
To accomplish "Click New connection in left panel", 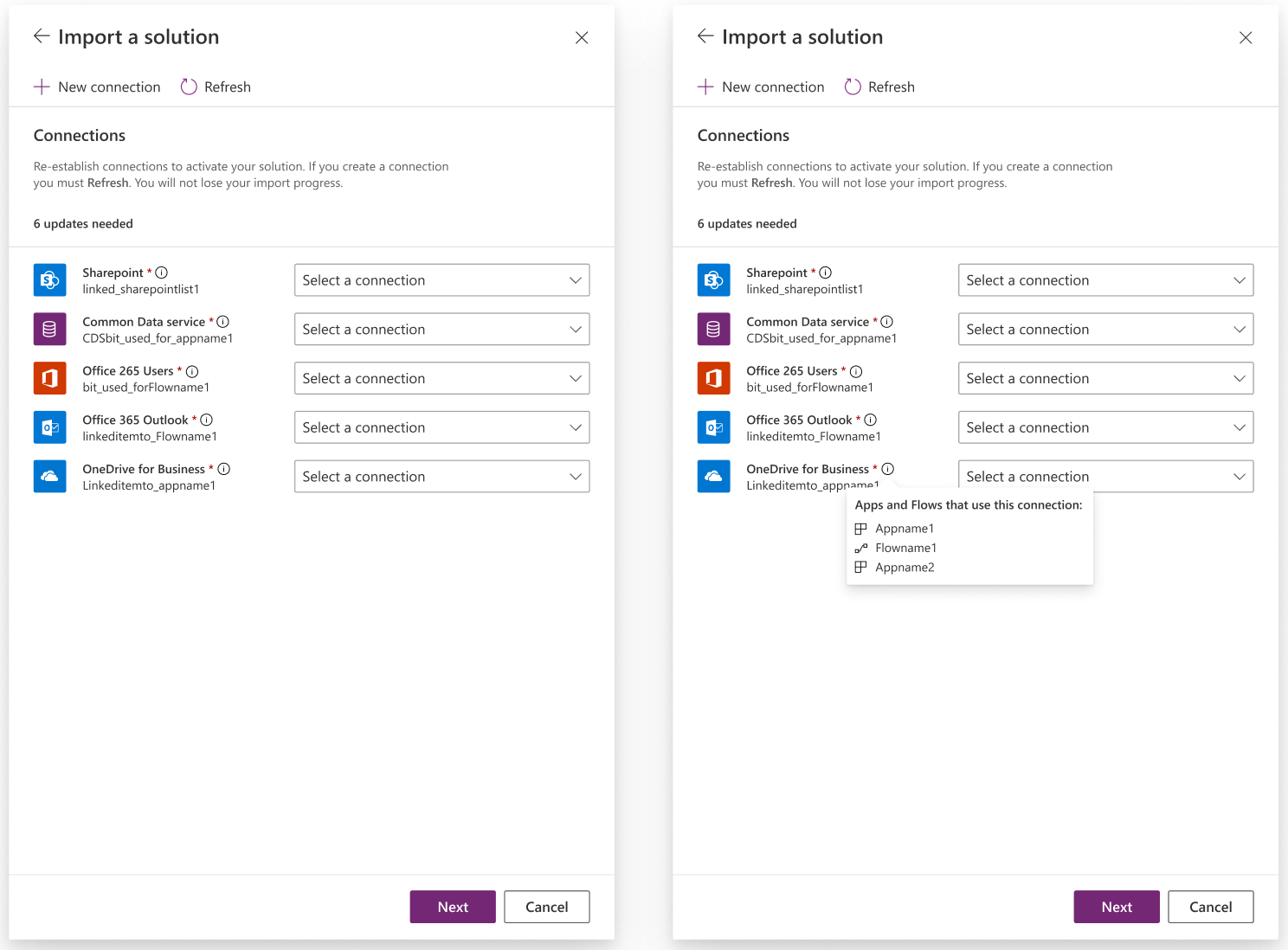I will [x=97, y=87].
